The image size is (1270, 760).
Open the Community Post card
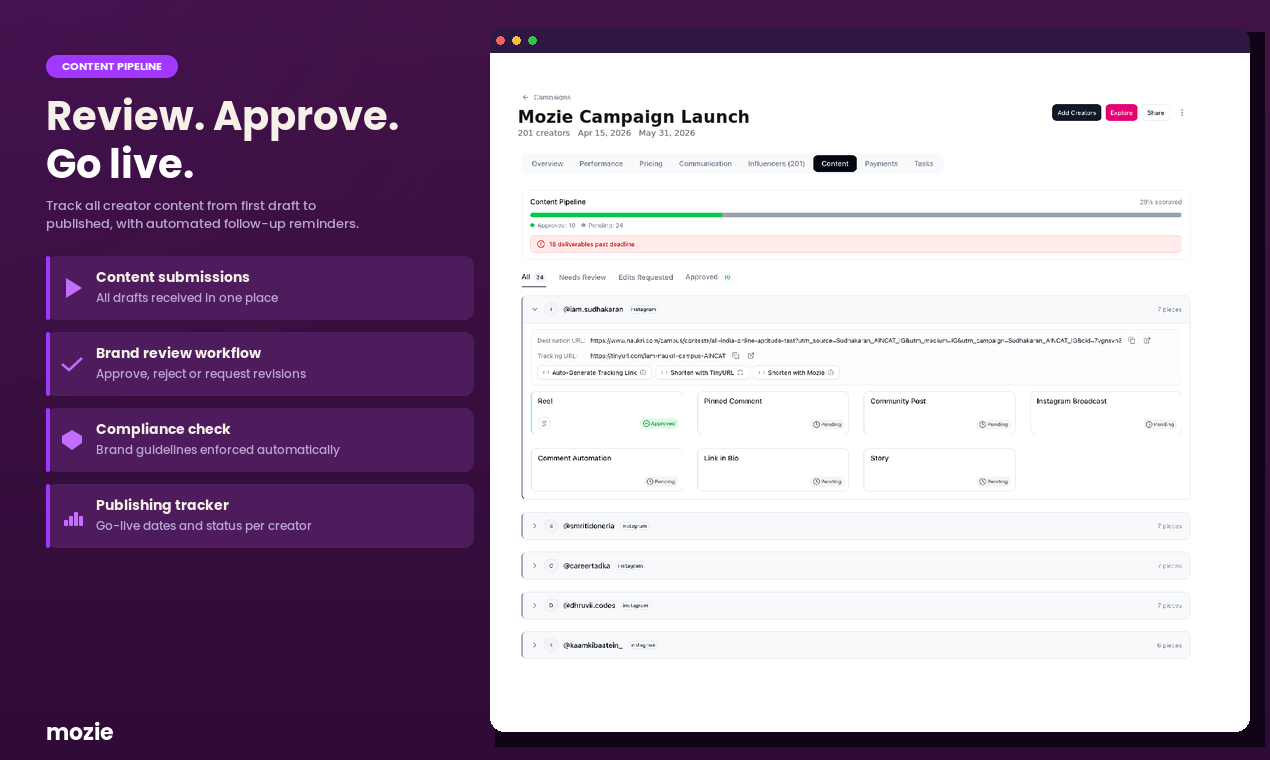pos(939,412)
